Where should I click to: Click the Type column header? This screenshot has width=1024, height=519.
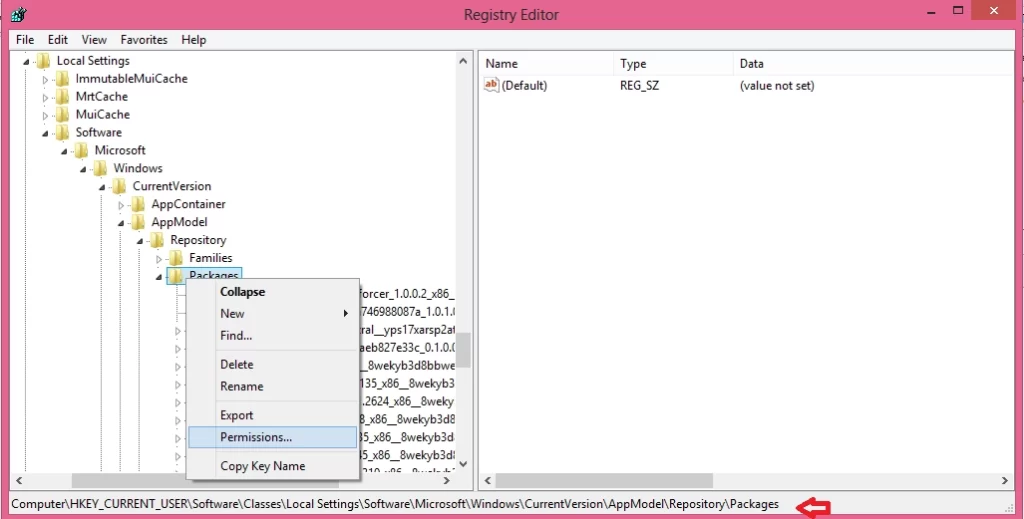673,64
